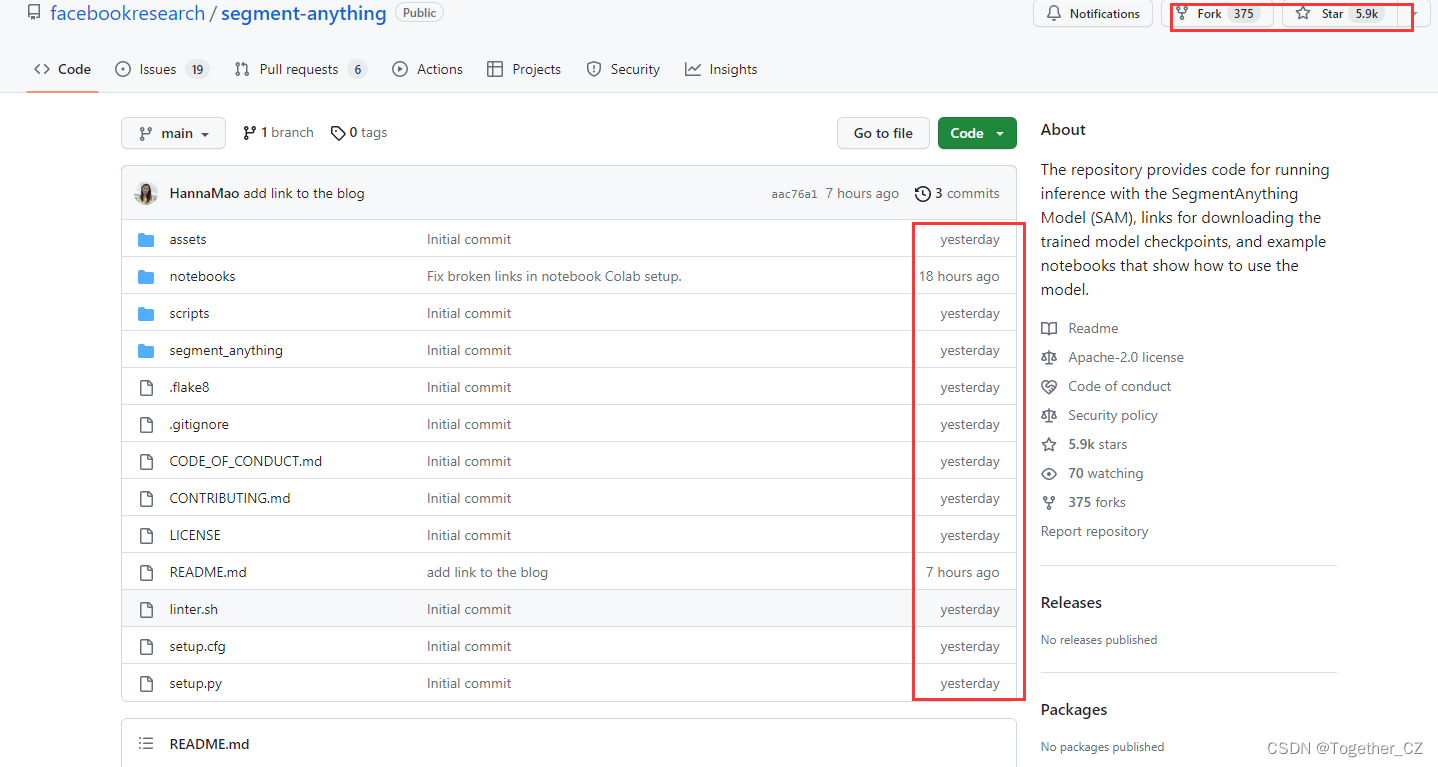
Task: Open the assets folder icon
Action: (146, 240)
